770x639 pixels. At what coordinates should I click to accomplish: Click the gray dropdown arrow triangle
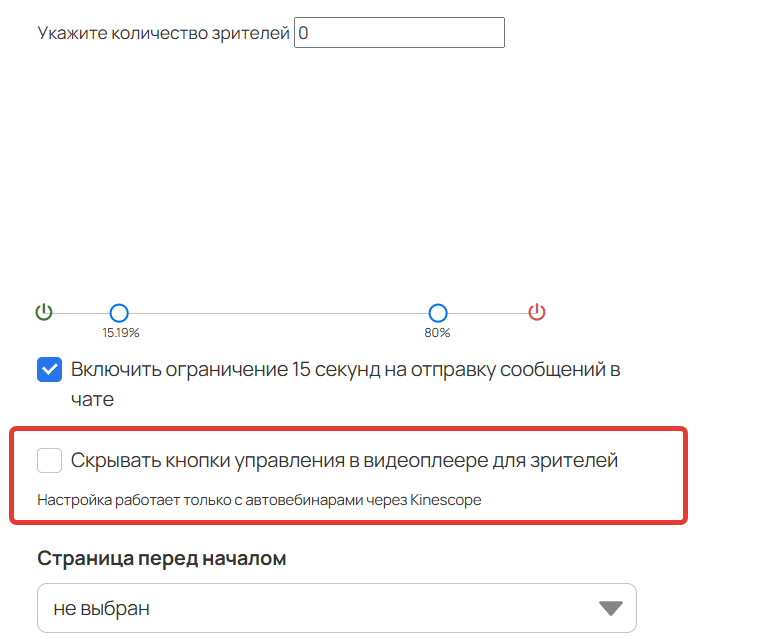point(611,609)
